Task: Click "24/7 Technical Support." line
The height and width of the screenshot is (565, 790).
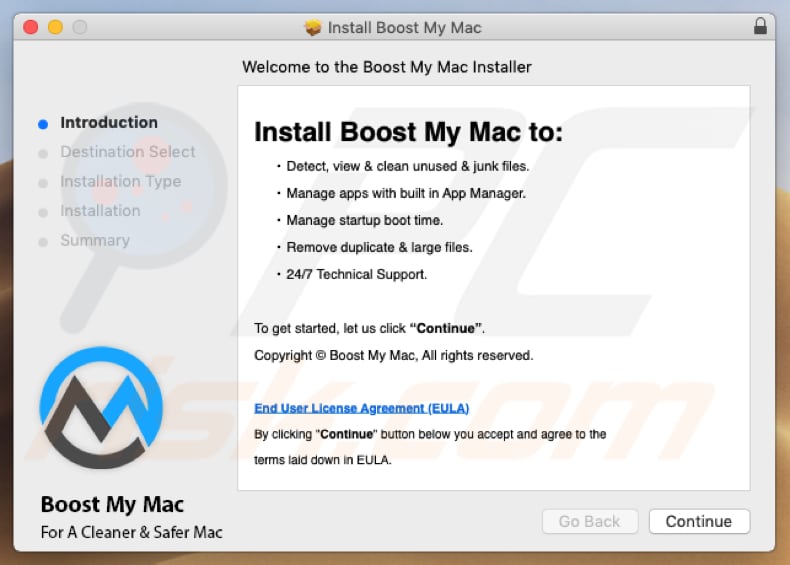Action: point(356,274)
